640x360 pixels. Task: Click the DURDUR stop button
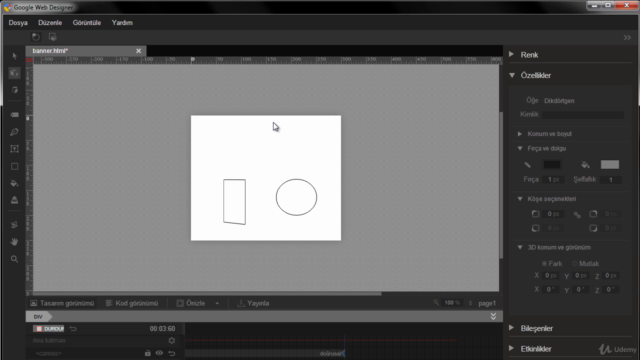(49, 329)
